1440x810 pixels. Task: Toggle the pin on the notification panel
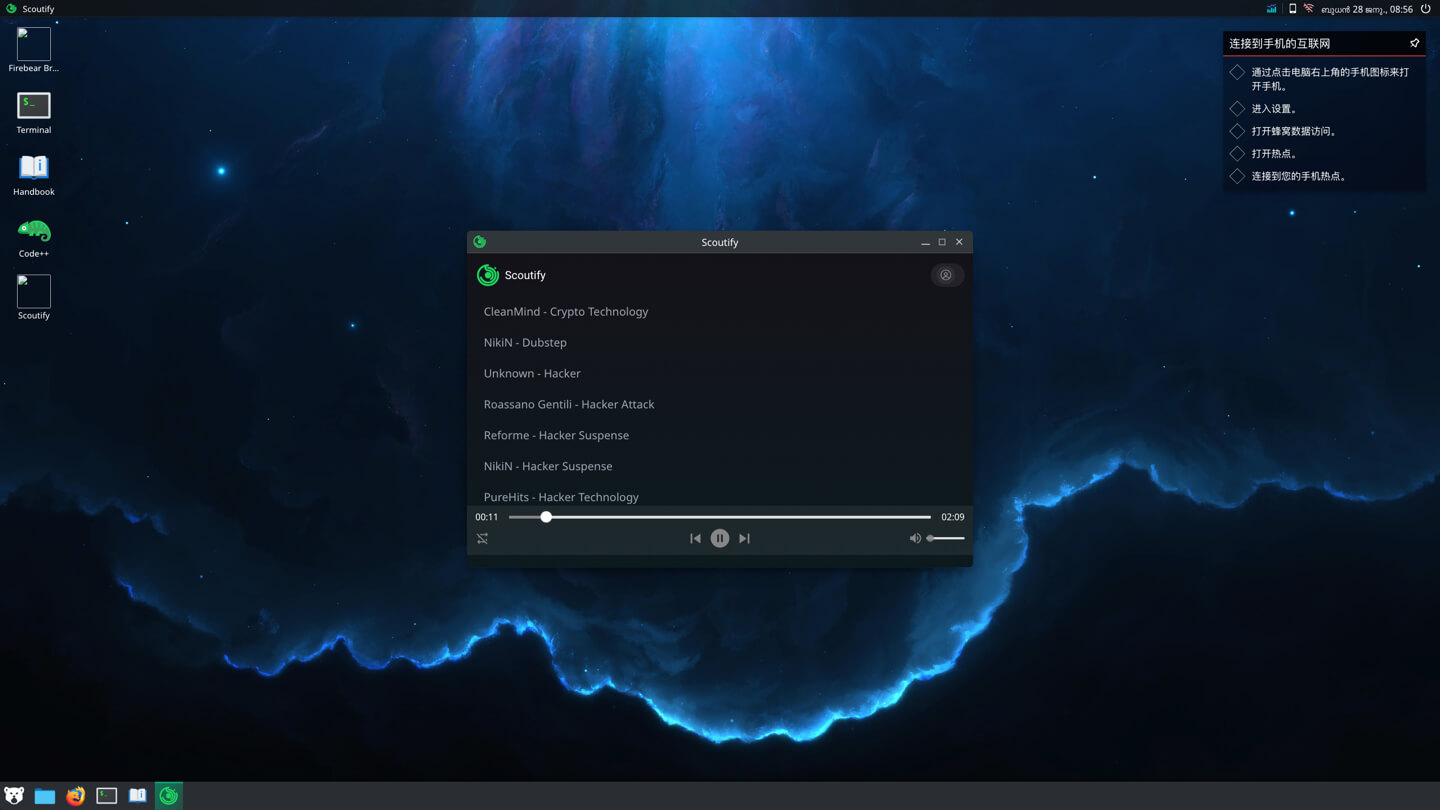tap(1414, 43)
